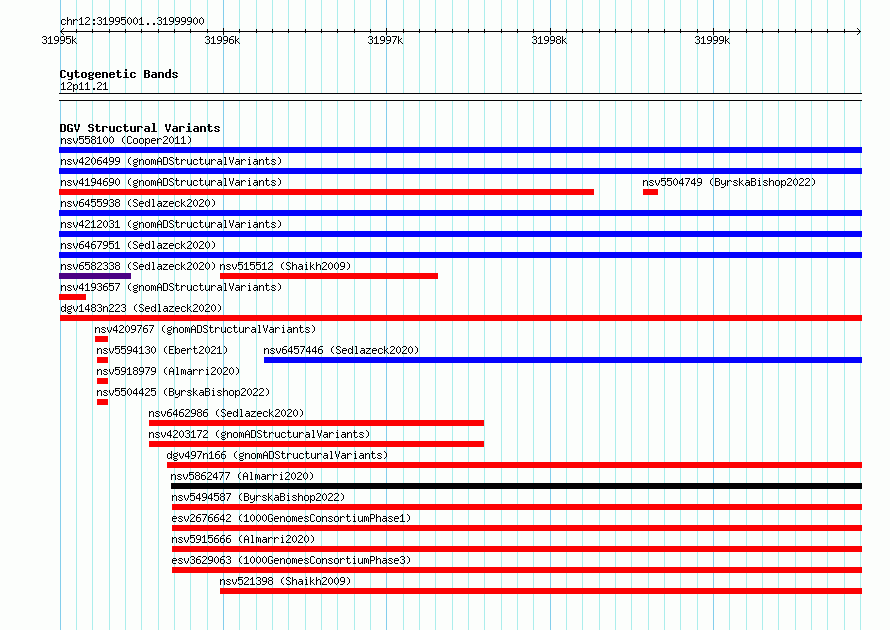Click the red dgv1483n223 variant bar
This screenshot has height=630, width=890.
[x=460, y=318]
